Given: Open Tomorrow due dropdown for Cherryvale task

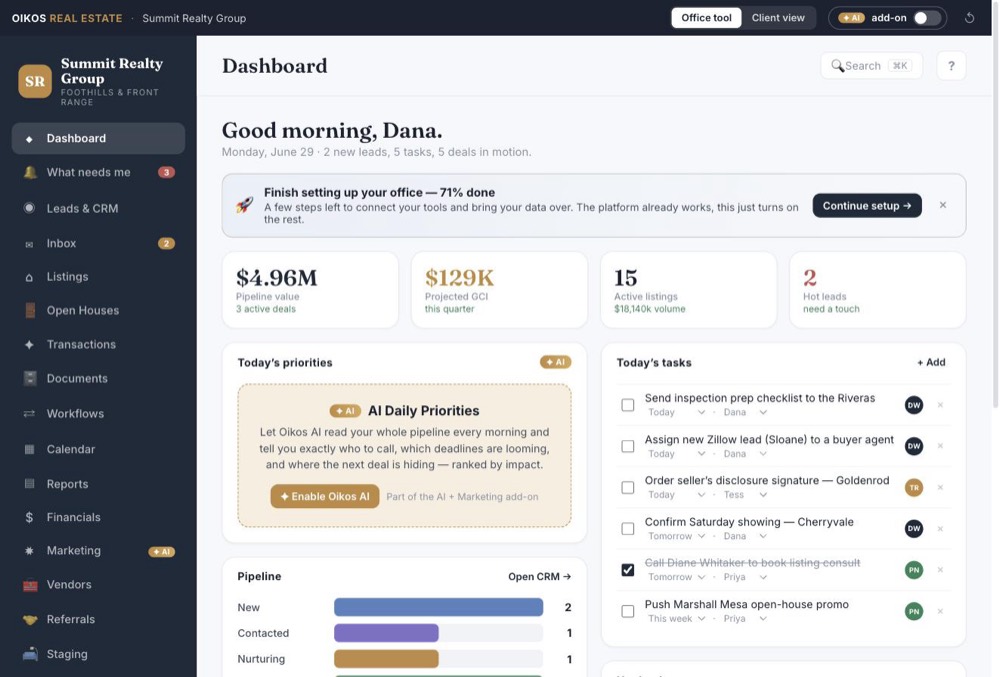Looking at the screenshot, I should point(677,536).
